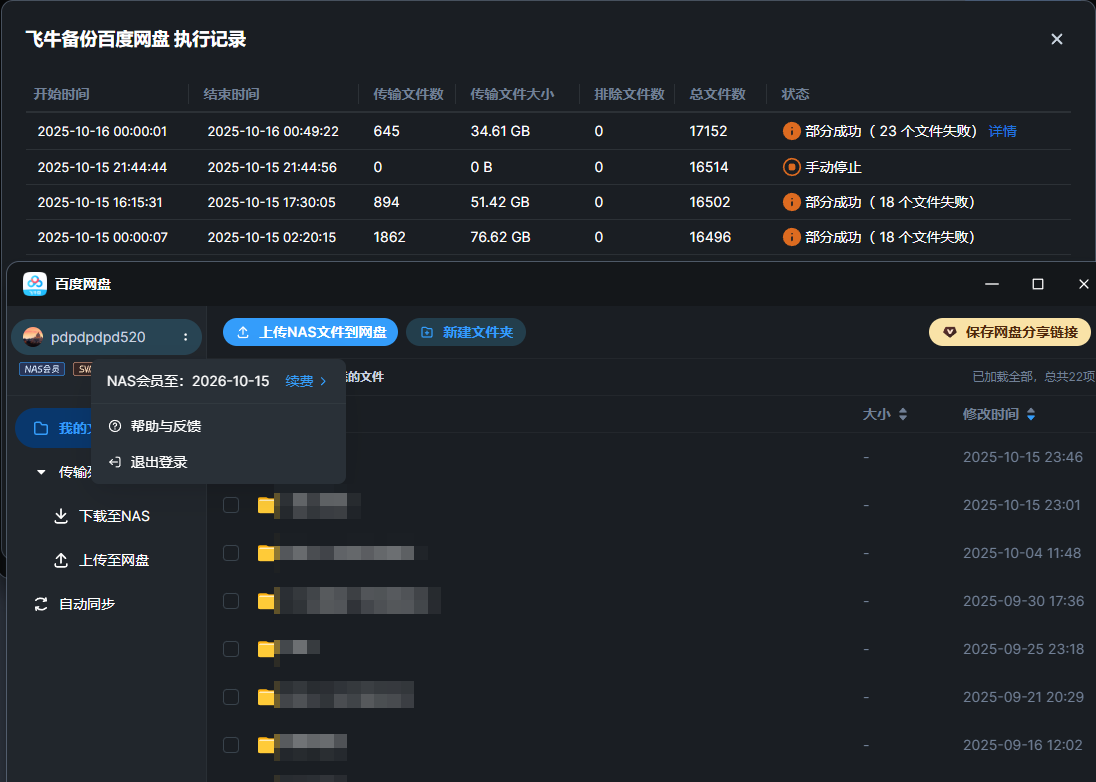The height and width of the screenshot is (782, 1096).
Task: Sort the list by 修改时间 arrows
Action: coord(1031,414)
